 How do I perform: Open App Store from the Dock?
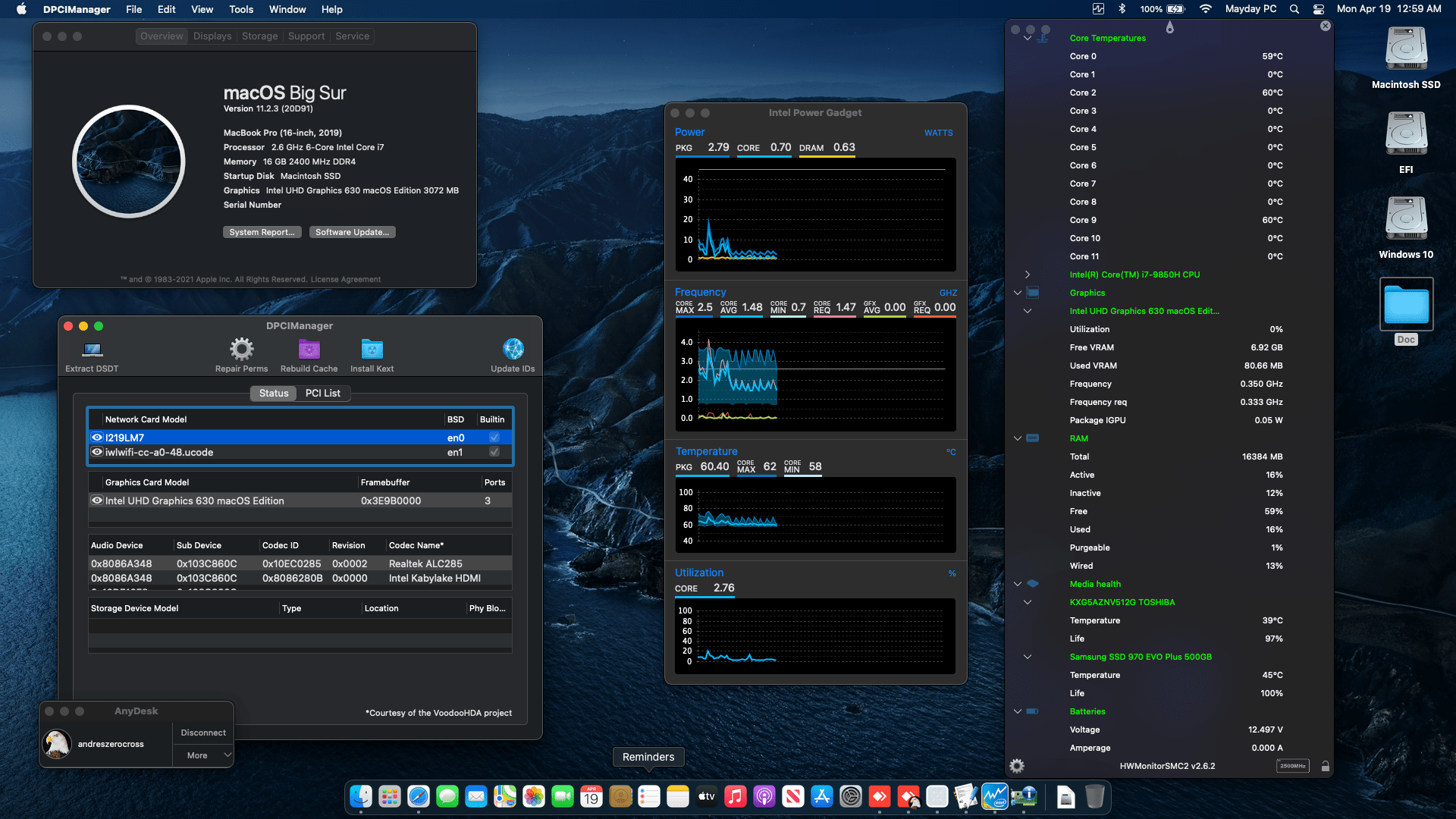click(821, 796)
